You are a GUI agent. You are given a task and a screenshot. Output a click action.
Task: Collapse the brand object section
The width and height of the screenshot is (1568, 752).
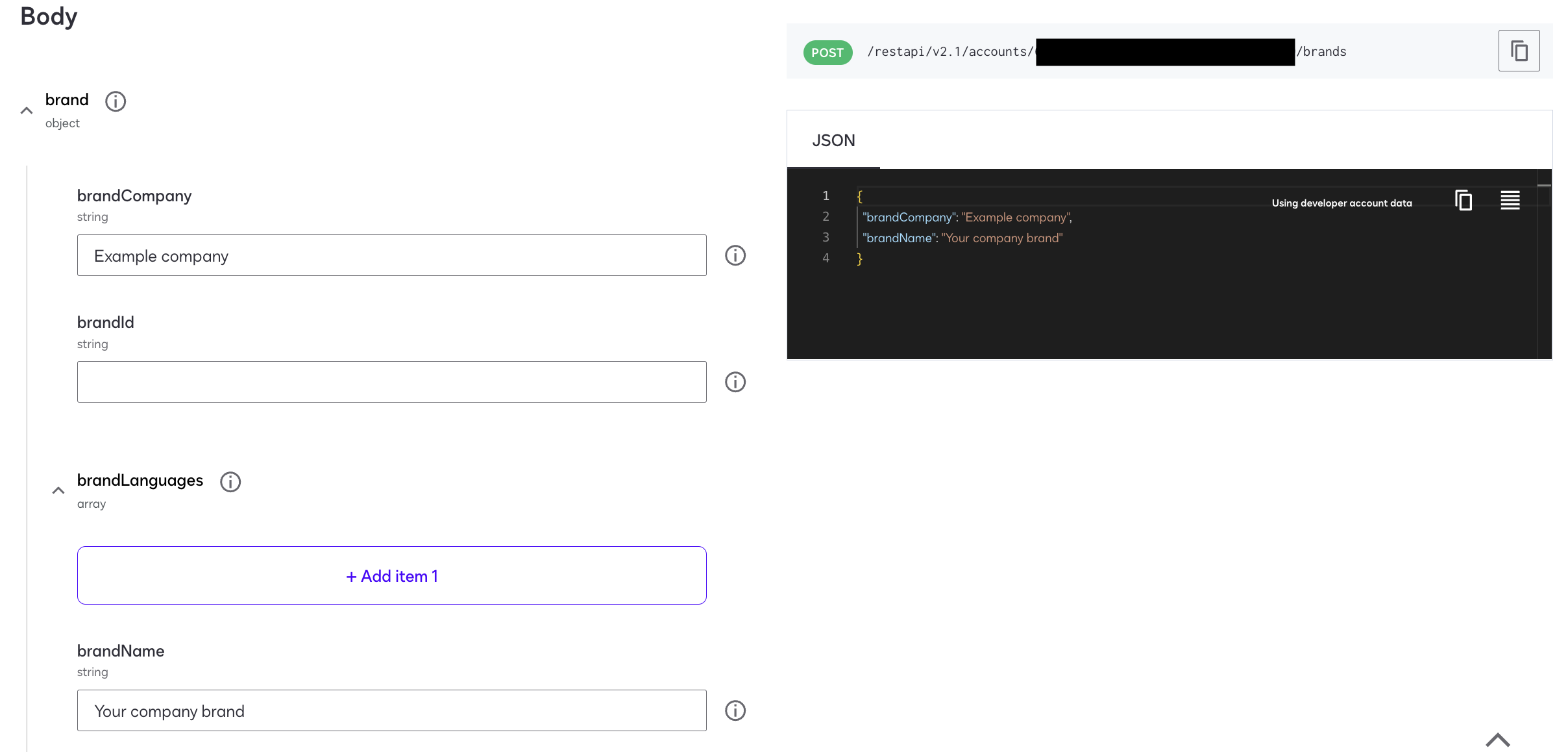(x=27, y=111)
